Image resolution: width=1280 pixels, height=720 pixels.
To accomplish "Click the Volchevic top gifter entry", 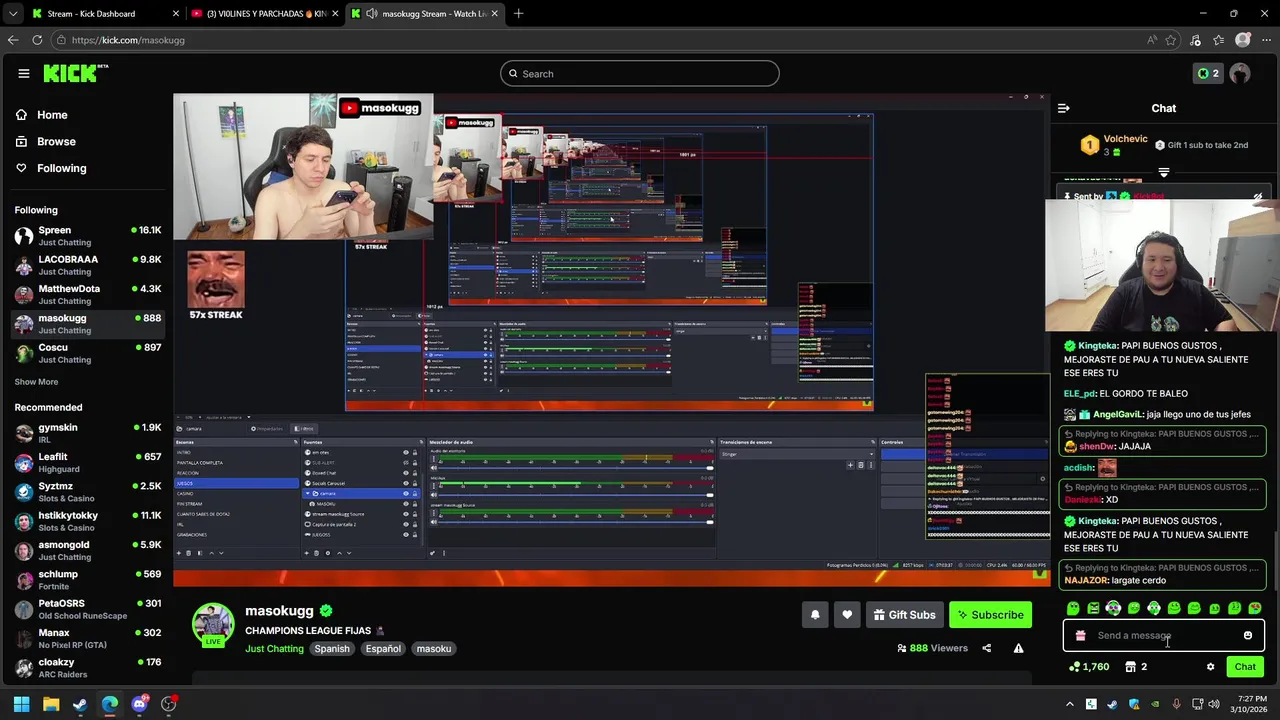I will coord(1114,145).
